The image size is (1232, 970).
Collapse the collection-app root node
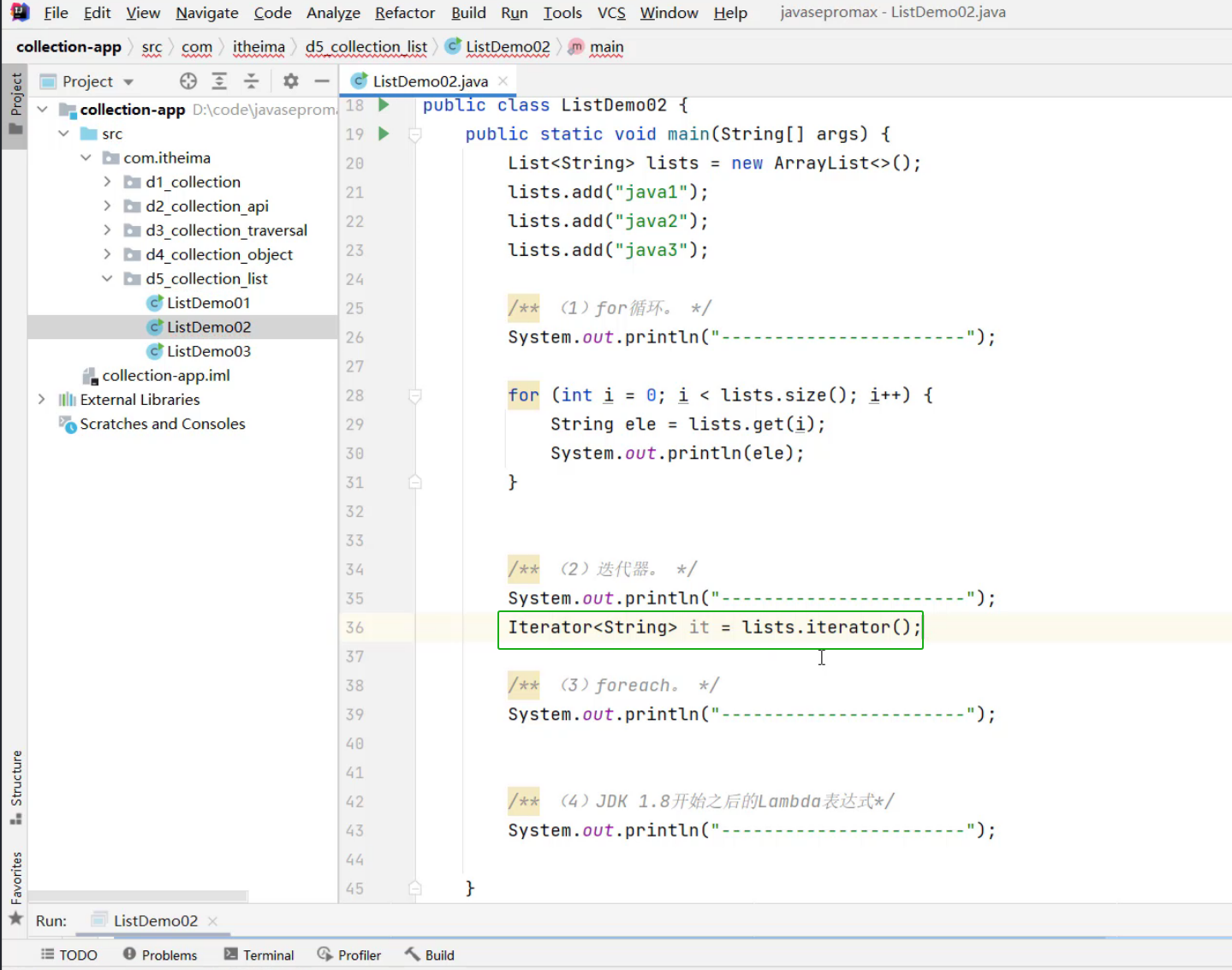point(42,110)
